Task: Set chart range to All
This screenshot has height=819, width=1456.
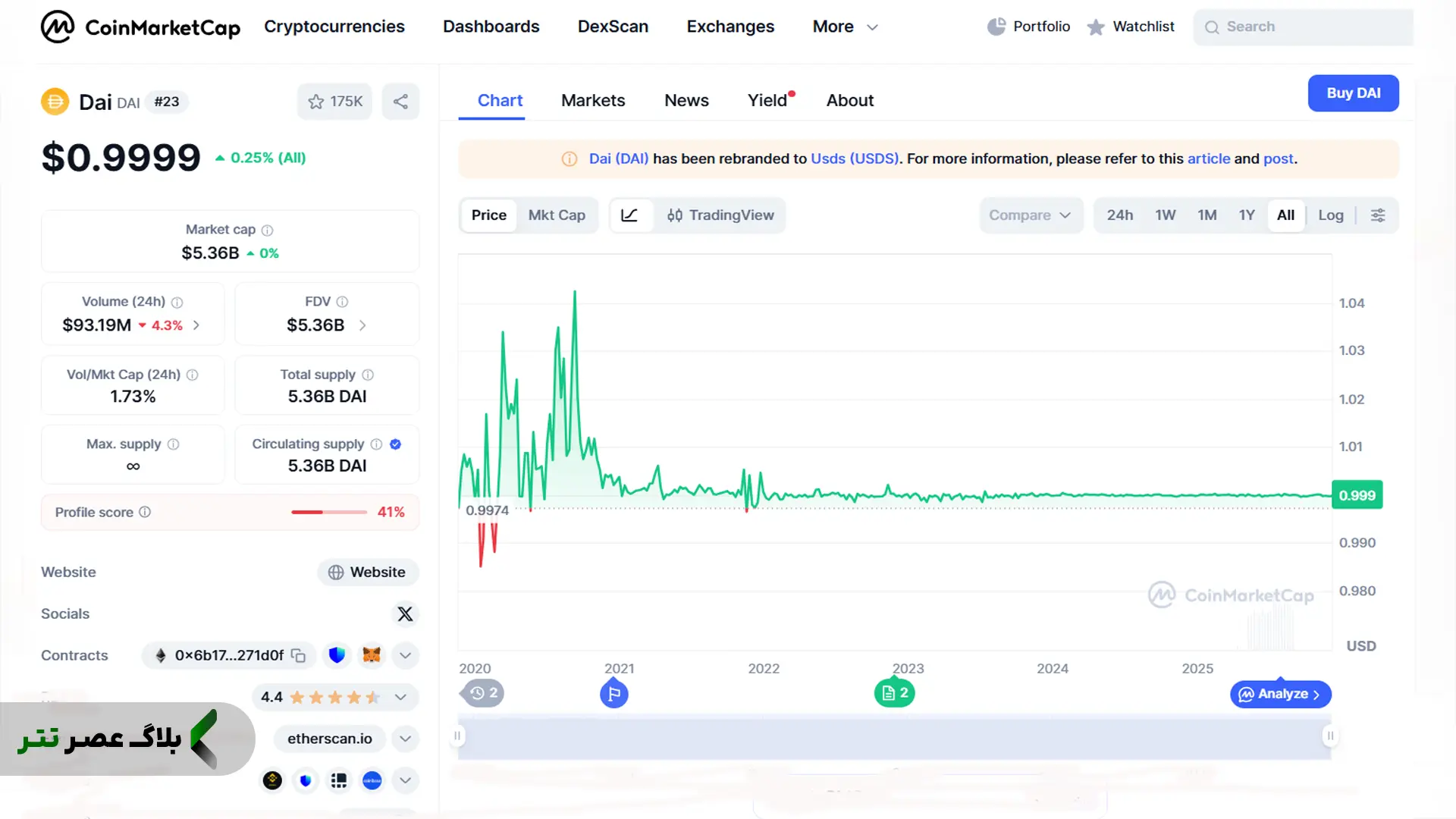Action: (x=1285, y=215)
